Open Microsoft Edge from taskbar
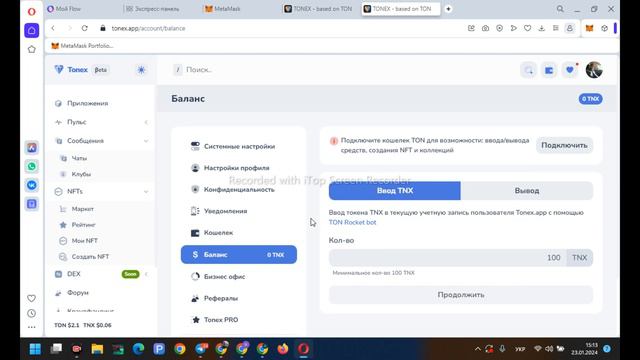The width and height of the screenshot is (640, 360). tap(138, 349)
